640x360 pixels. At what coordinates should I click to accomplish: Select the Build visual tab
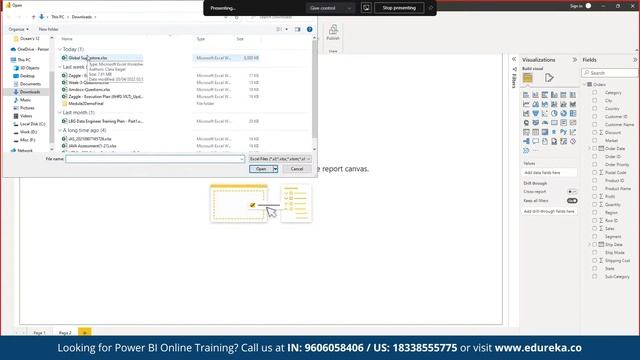[x=528, y=78]
